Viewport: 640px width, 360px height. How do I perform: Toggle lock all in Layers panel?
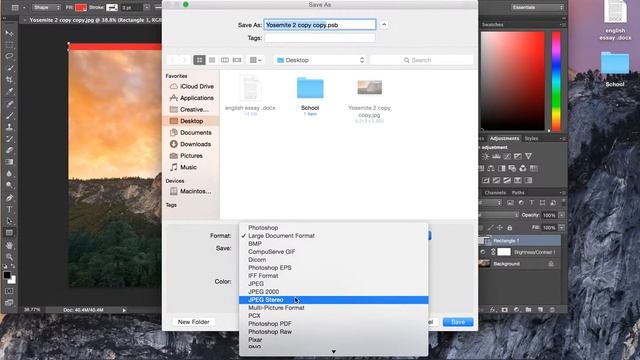(509, 227)
